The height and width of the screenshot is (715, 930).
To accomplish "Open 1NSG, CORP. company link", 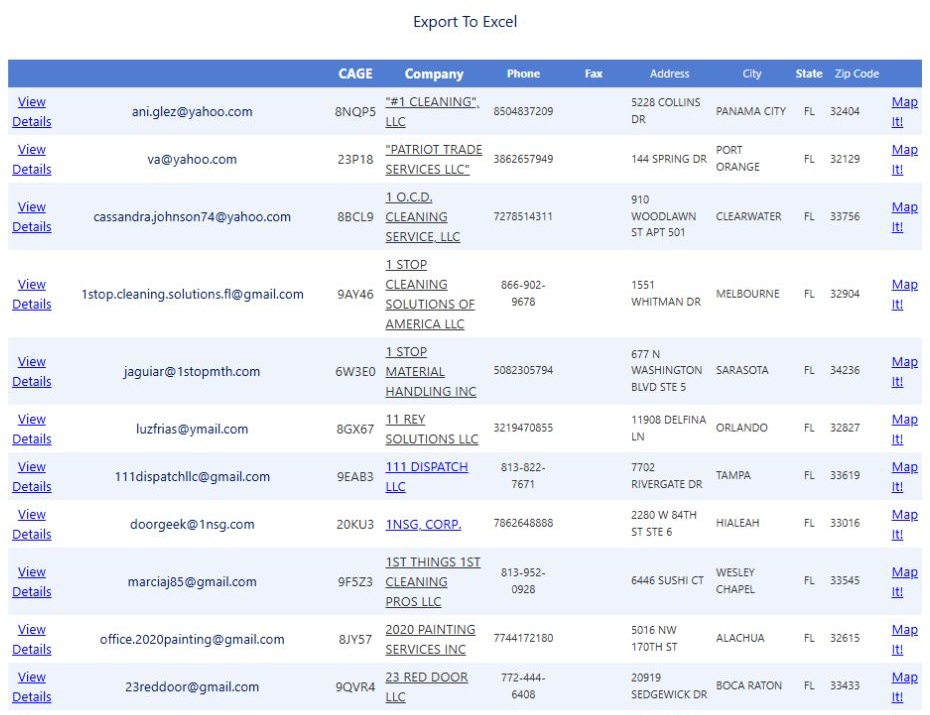I will point(423,525).
